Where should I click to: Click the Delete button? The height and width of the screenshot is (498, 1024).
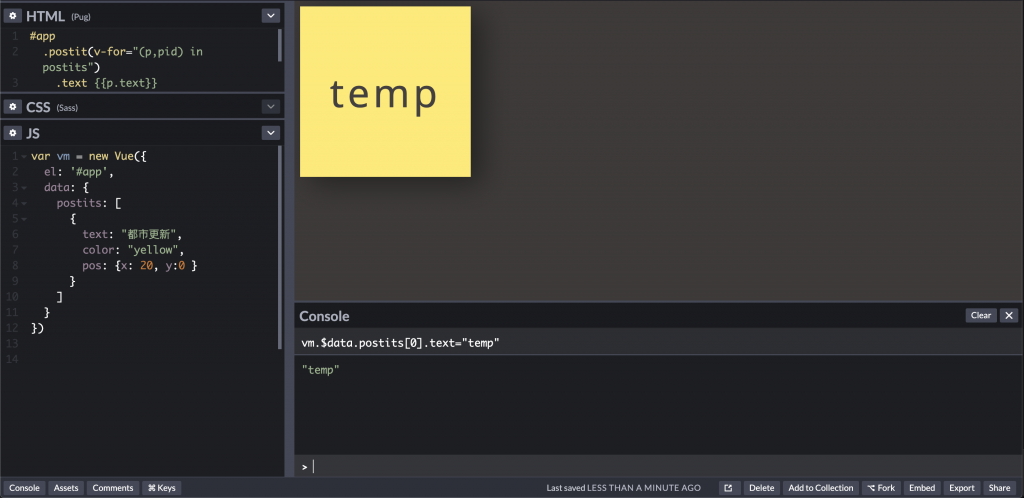[x=761, y=488]
